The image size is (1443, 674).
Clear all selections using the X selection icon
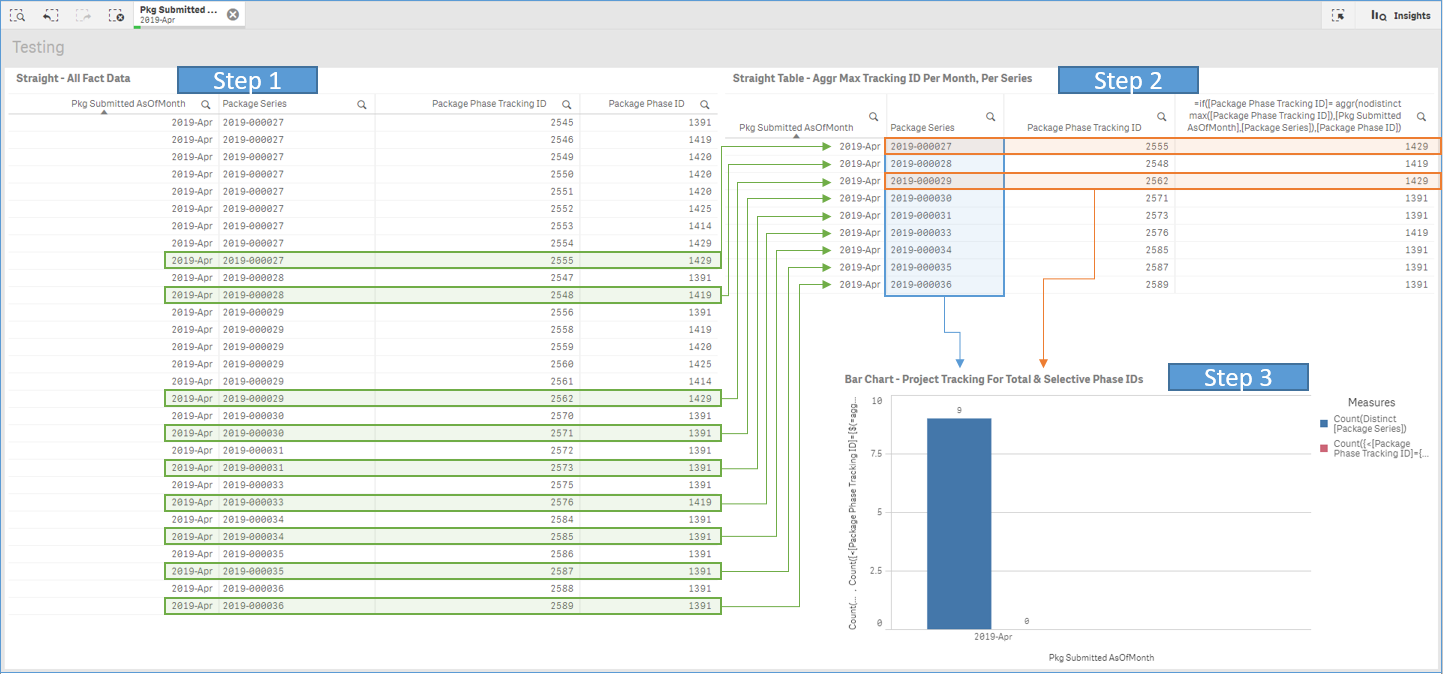pos(115,15)
